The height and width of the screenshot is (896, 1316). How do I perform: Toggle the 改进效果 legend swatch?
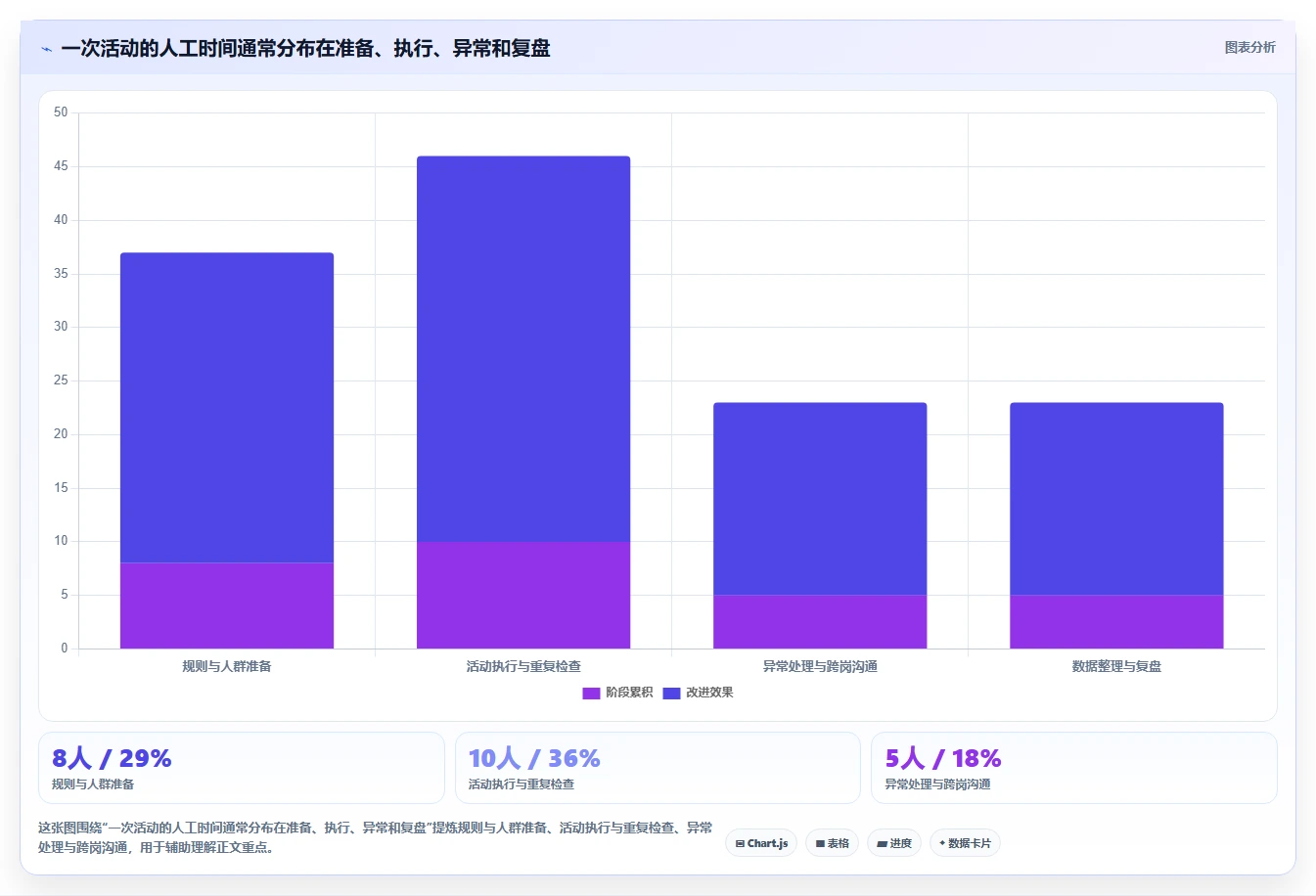coord(671,693)
